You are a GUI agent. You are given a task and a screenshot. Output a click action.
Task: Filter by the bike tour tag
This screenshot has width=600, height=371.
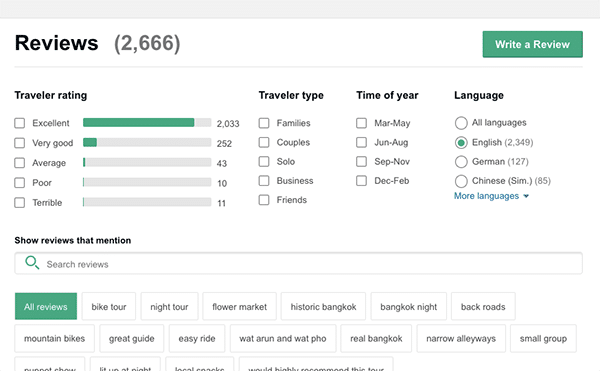(109, 306)
